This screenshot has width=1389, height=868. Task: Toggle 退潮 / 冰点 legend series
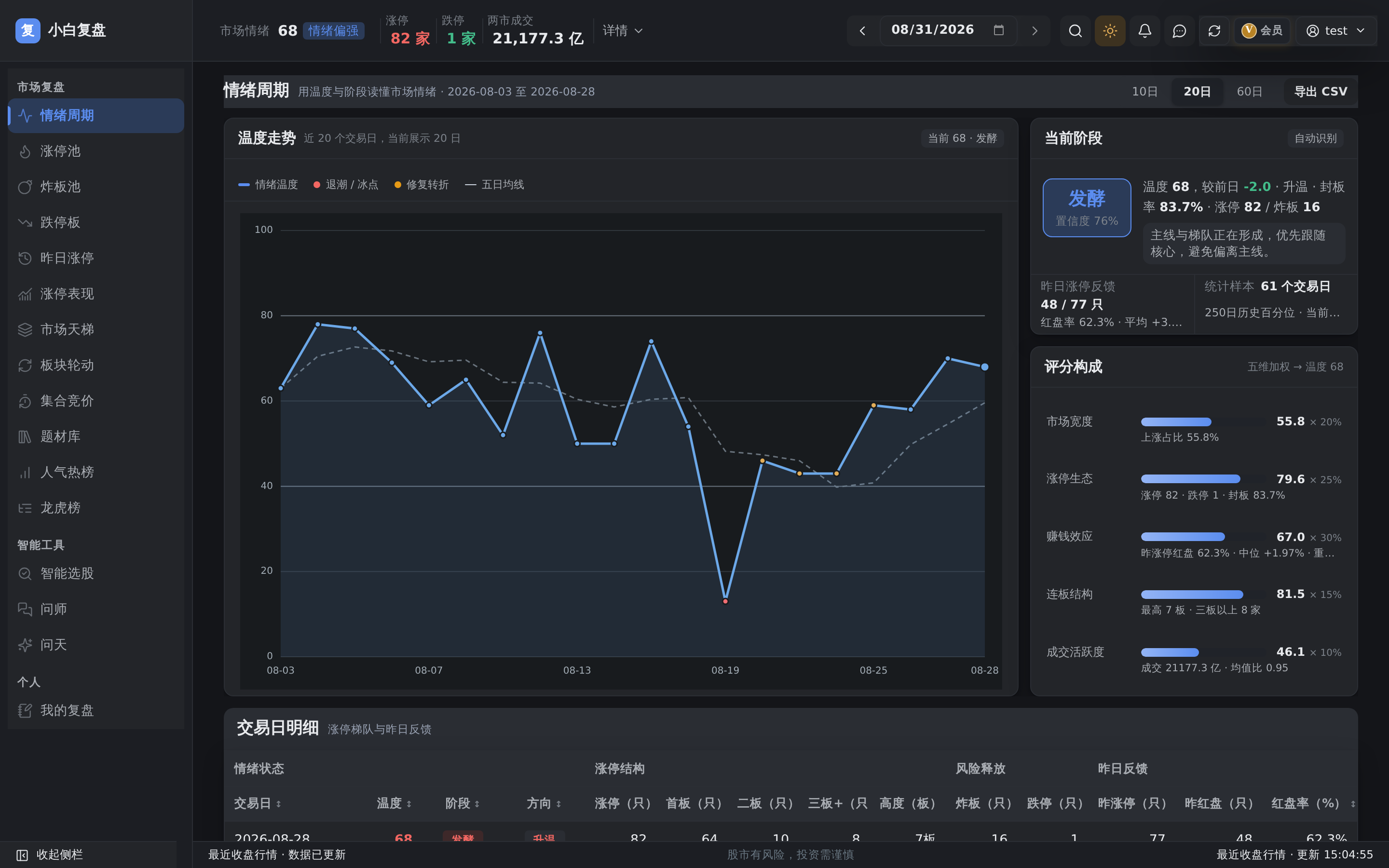345,184
